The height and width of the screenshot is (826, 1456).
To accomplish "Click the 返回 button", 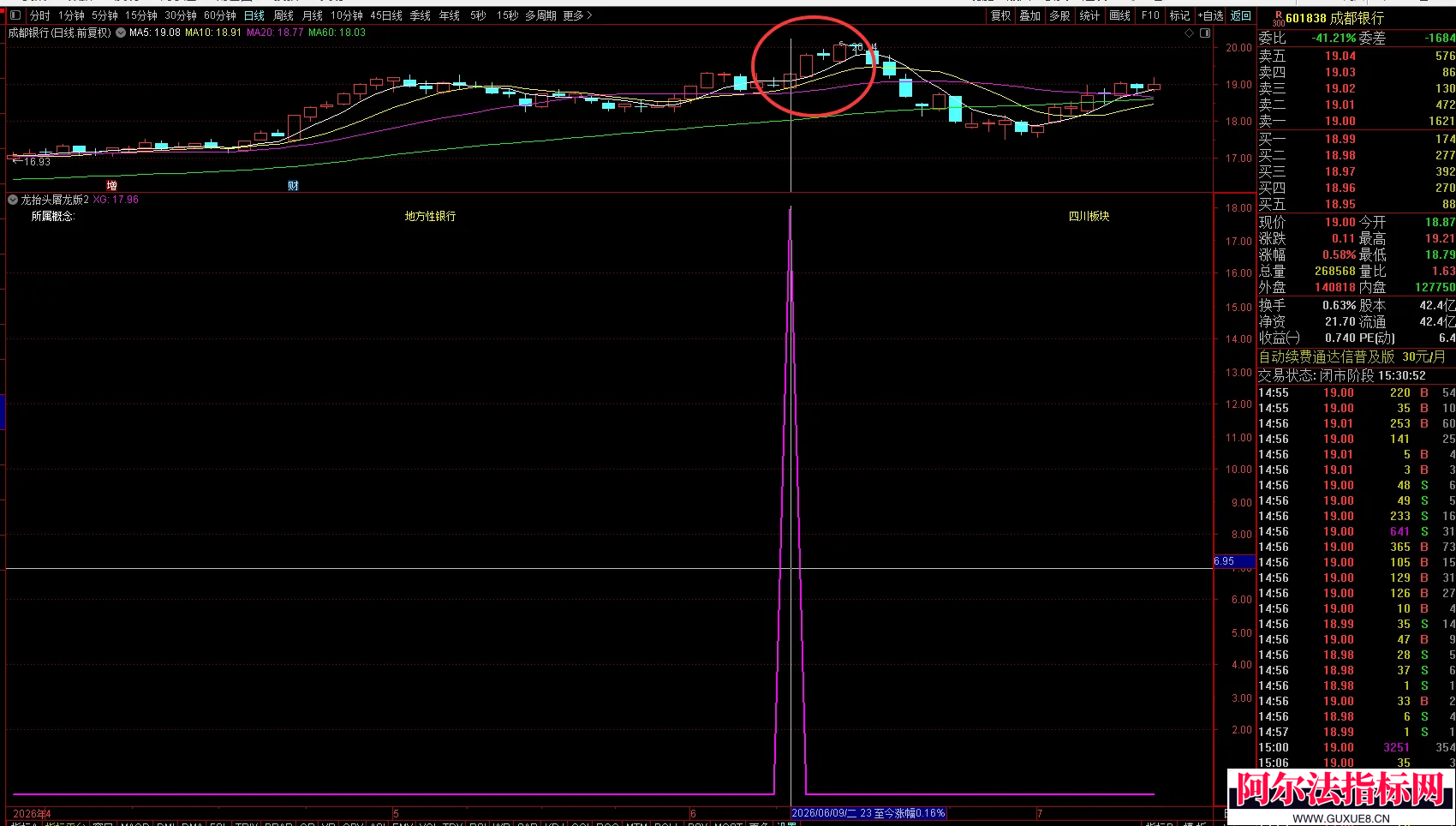I will tap(1241, 15).
